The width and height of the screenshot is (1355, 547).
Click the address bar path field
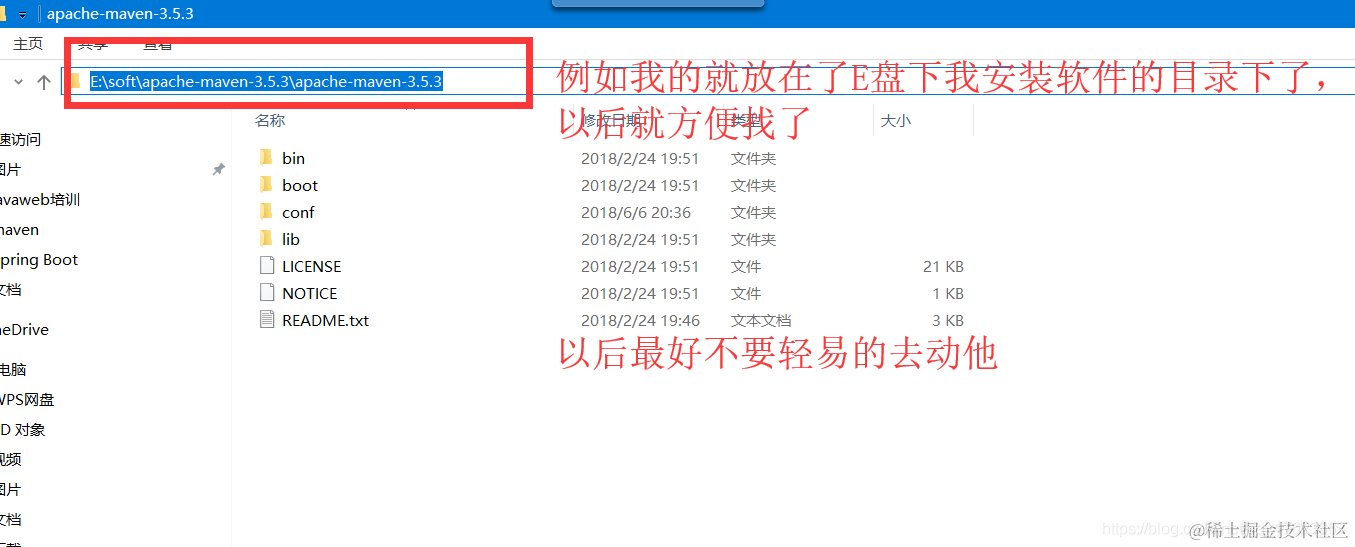point(300,82)
